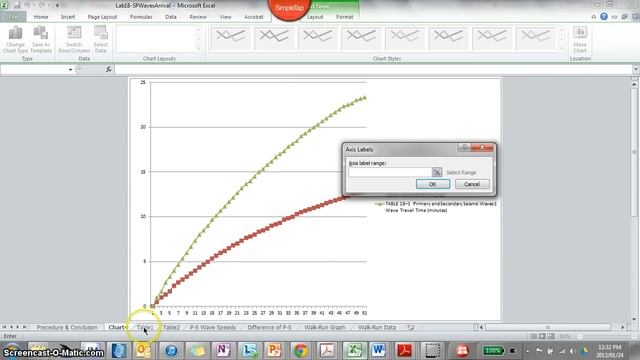Open the P-S Wave Speeds sheet tab

click(x=213, y=327)
